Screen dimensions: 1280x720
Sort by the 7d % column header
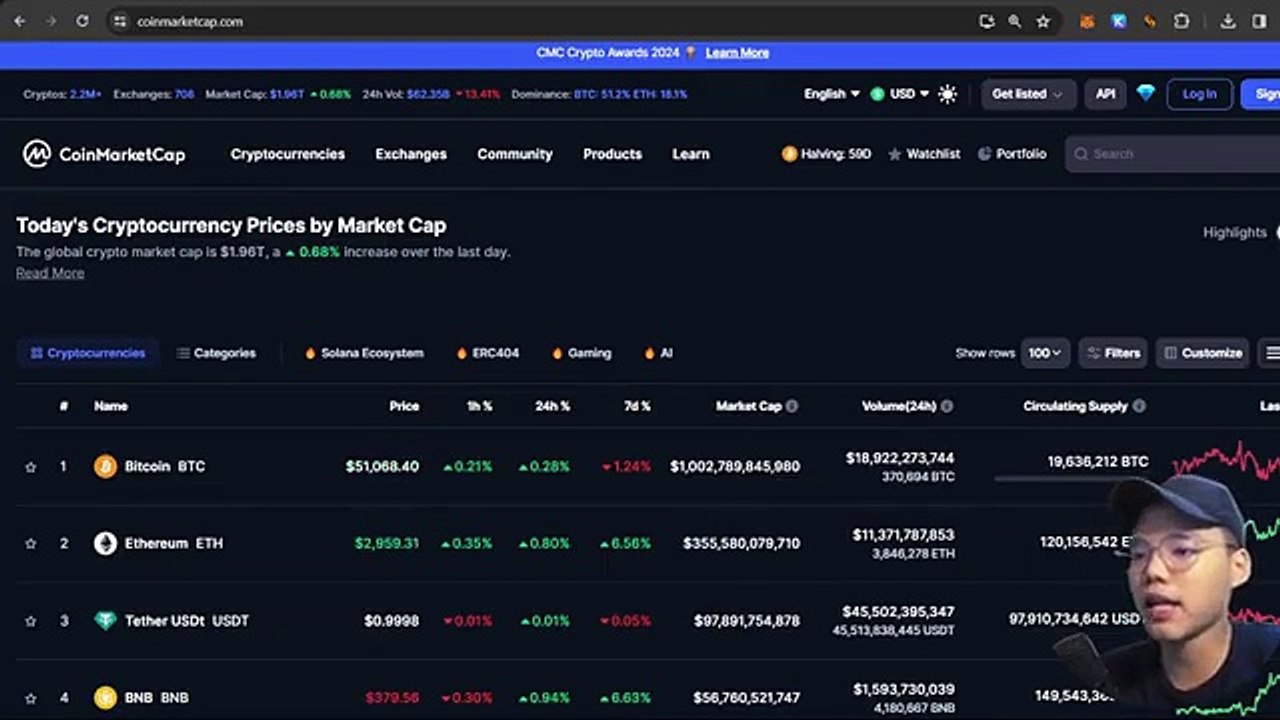pyautogui.click(x=637, y=406)
